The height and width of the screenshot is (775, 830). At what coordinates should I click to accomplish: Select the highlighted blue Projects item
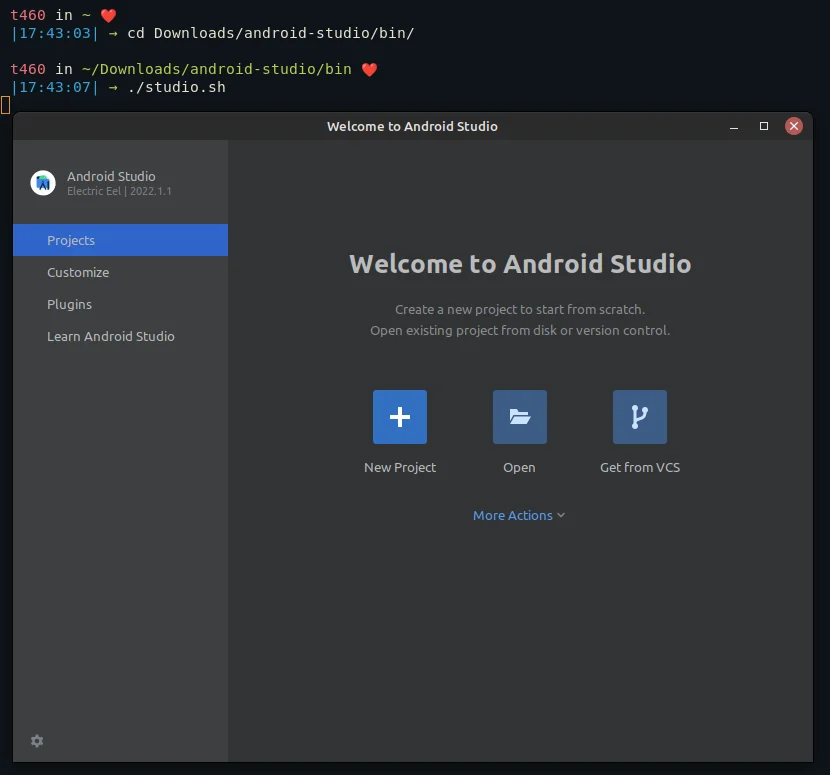(x=71, y=240)
